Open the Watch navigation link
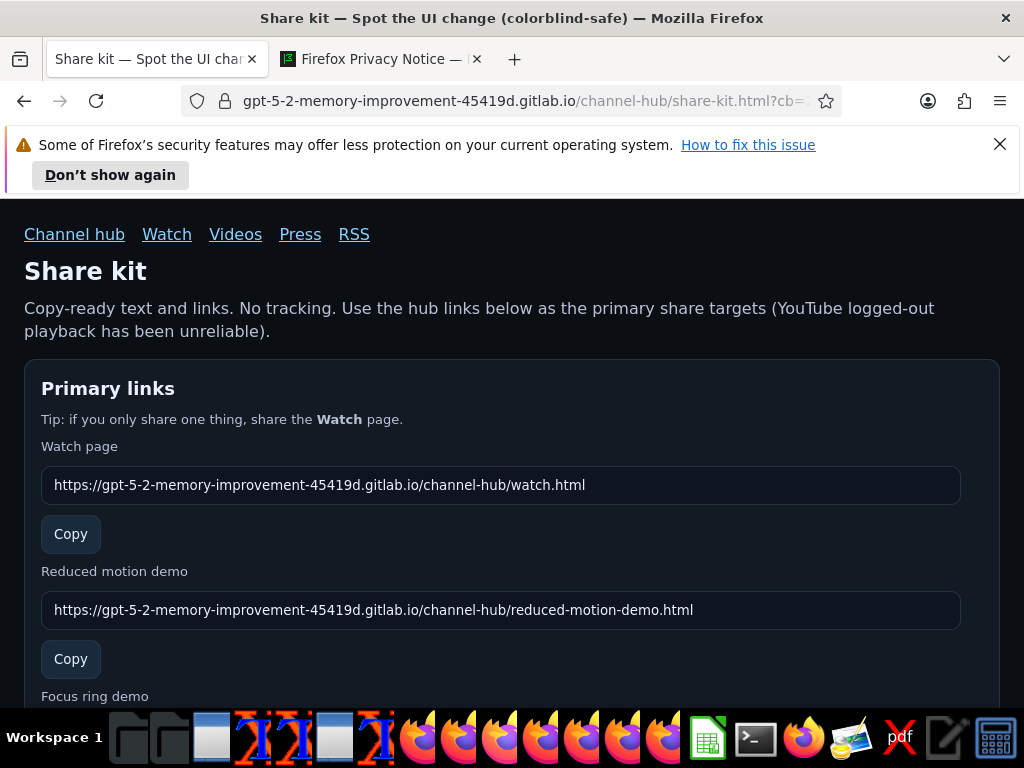Image resolution: width=1024 pixels, height=768 pixels. point(167,234)
